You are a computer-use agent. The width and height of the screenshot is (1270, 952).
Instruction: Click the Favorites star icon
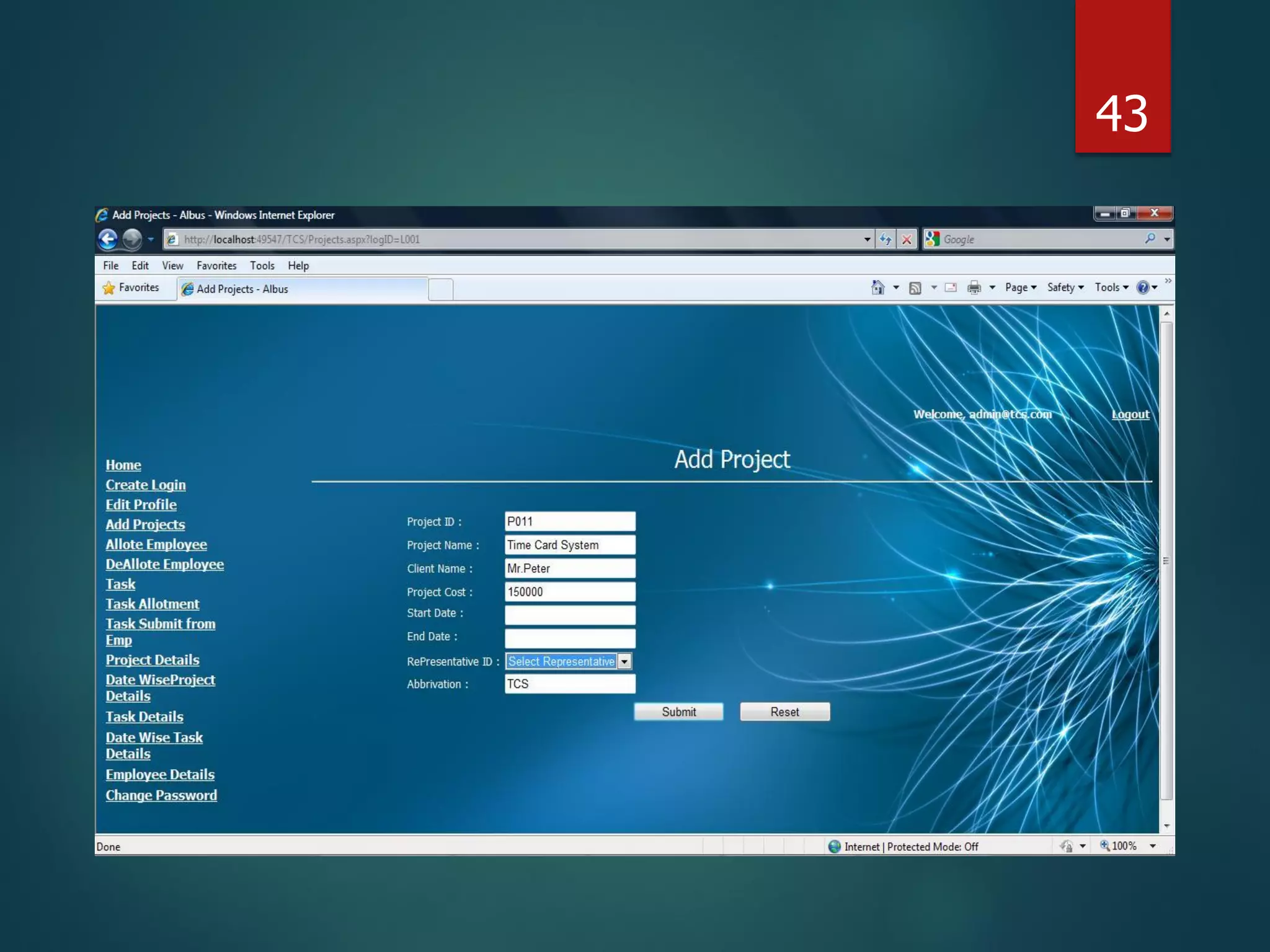tap(109, 288)
